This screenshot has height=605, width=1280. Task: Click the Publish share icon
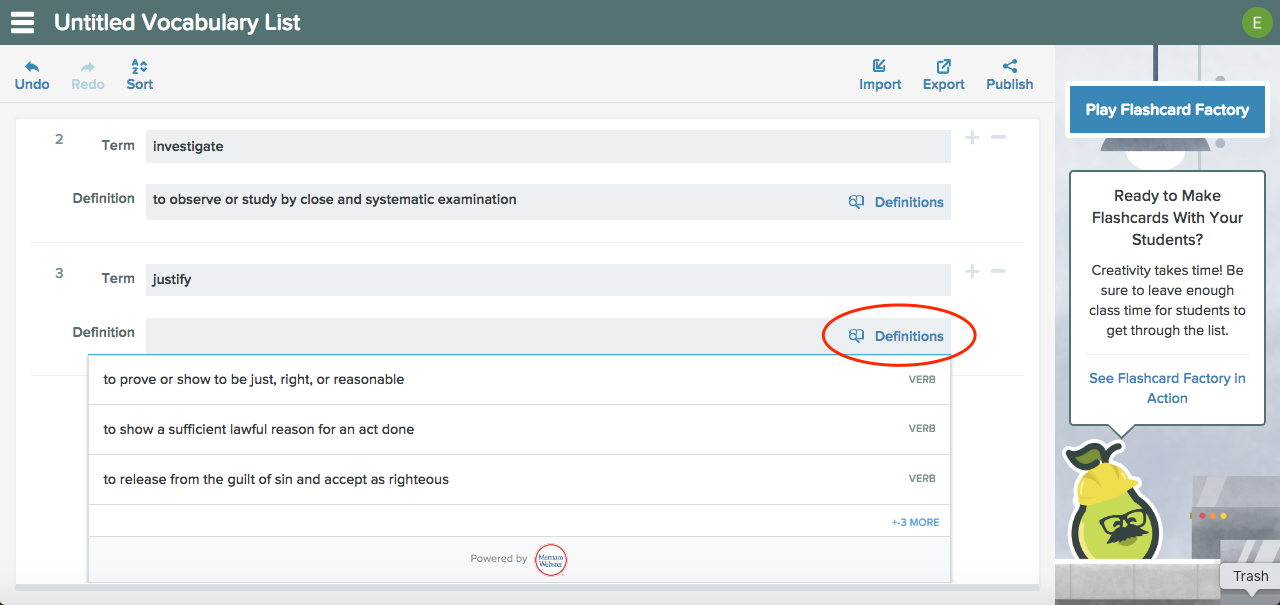[x=1009, y=67]
